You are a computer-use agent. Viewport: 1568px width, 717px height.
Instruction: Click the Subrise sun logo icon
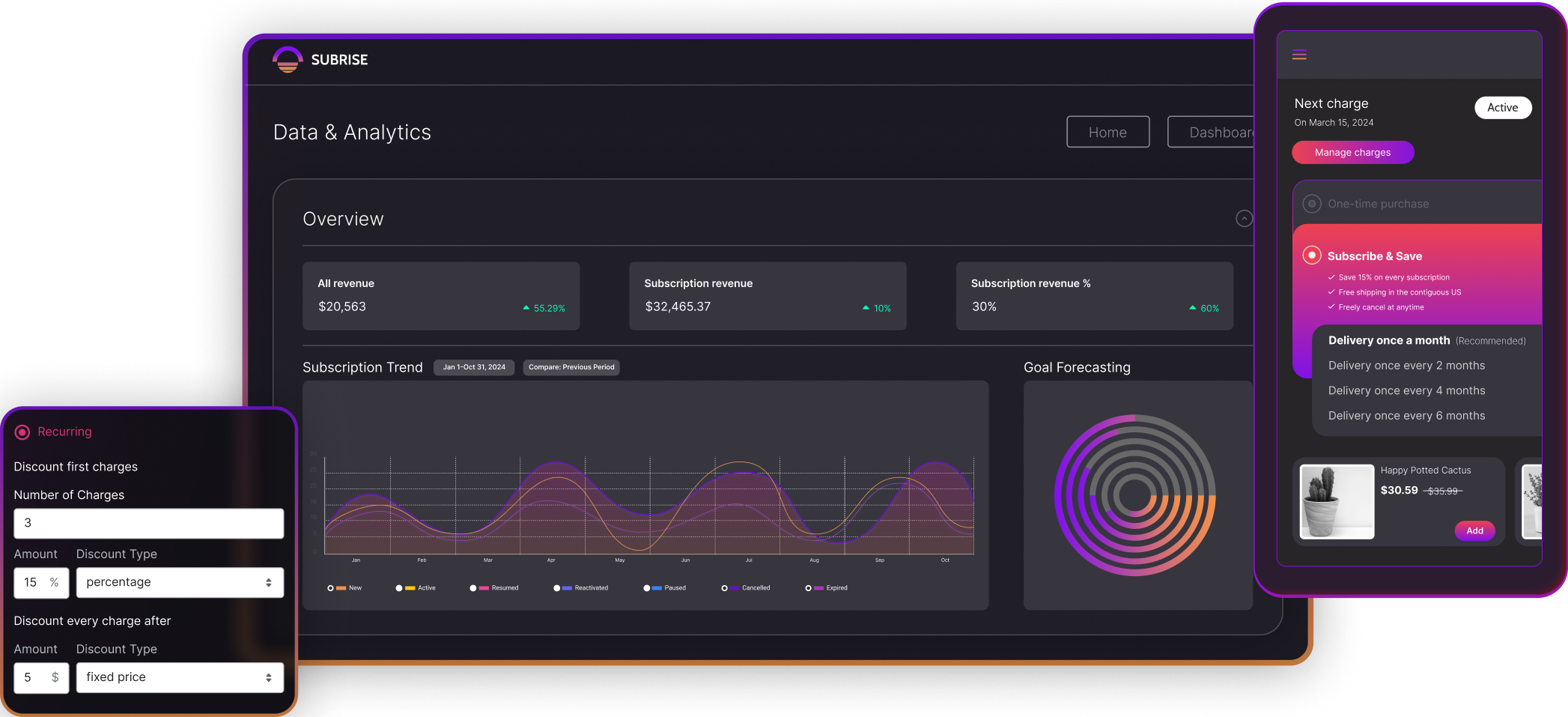coord(288,59)
